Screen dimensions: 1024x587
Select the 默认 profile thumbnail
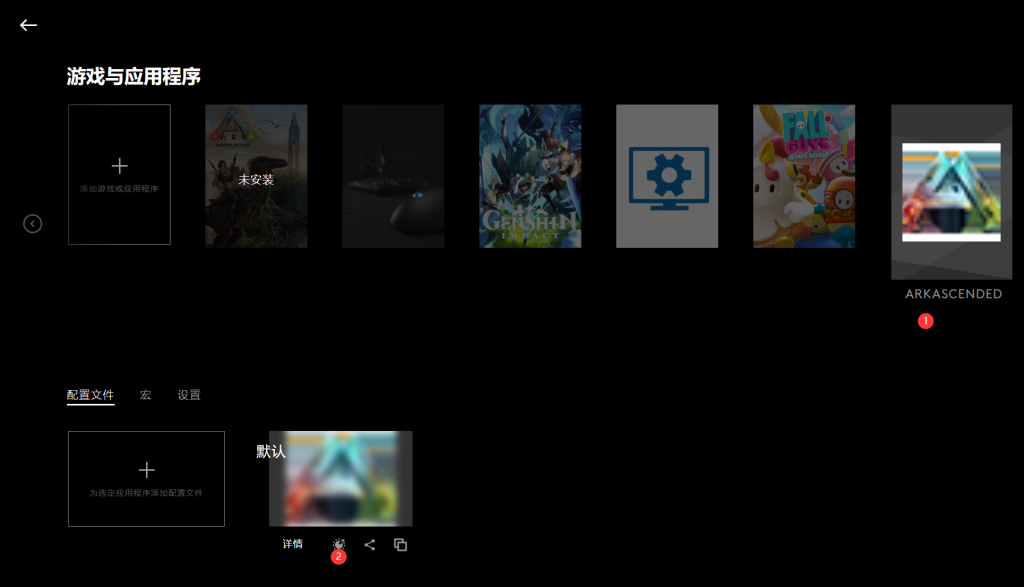click(340, 479)
